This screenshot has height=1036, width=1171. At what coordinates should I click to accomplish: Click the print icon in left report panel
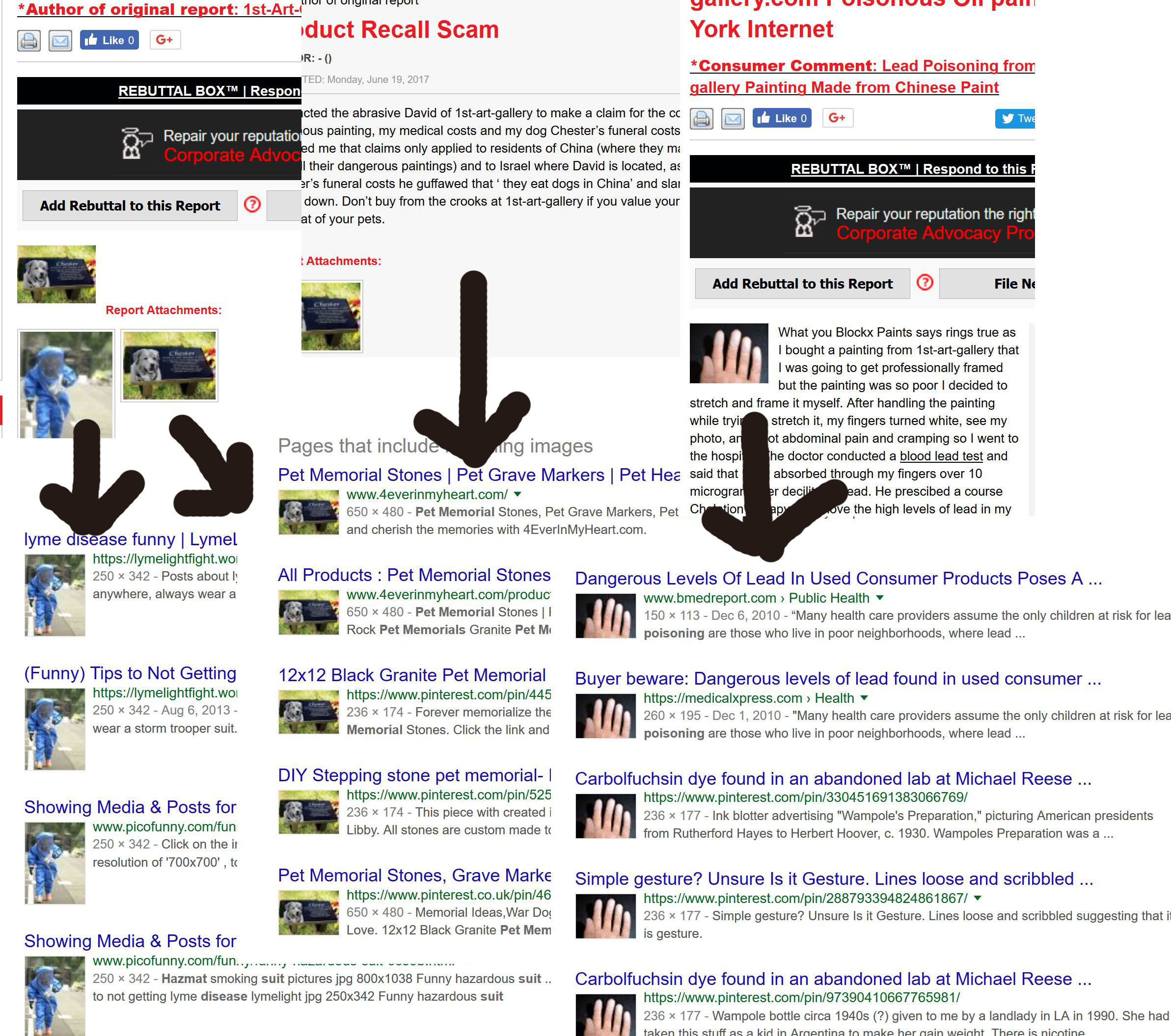28,38
